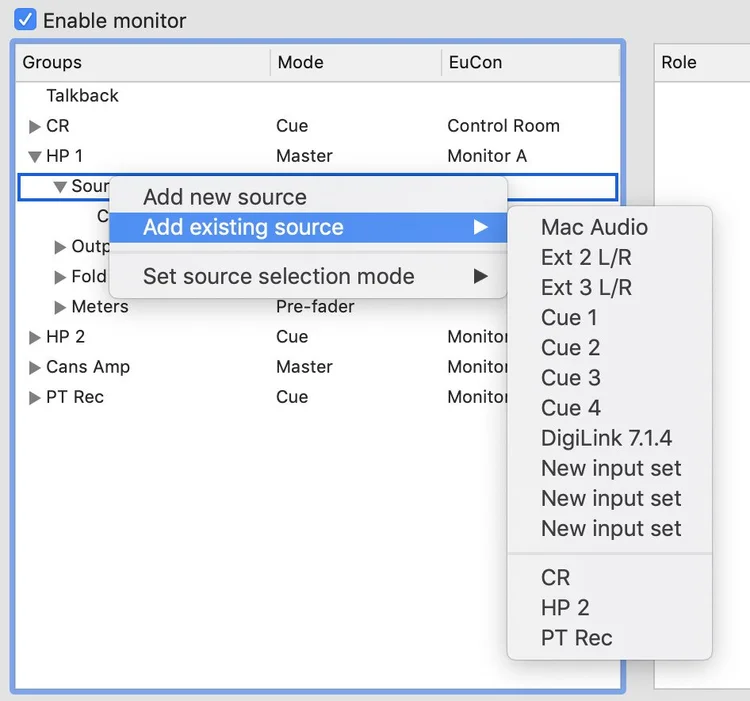Collapse the HP 1 group triangle
This screenshot has height=701, width=750.
[34, 156]
